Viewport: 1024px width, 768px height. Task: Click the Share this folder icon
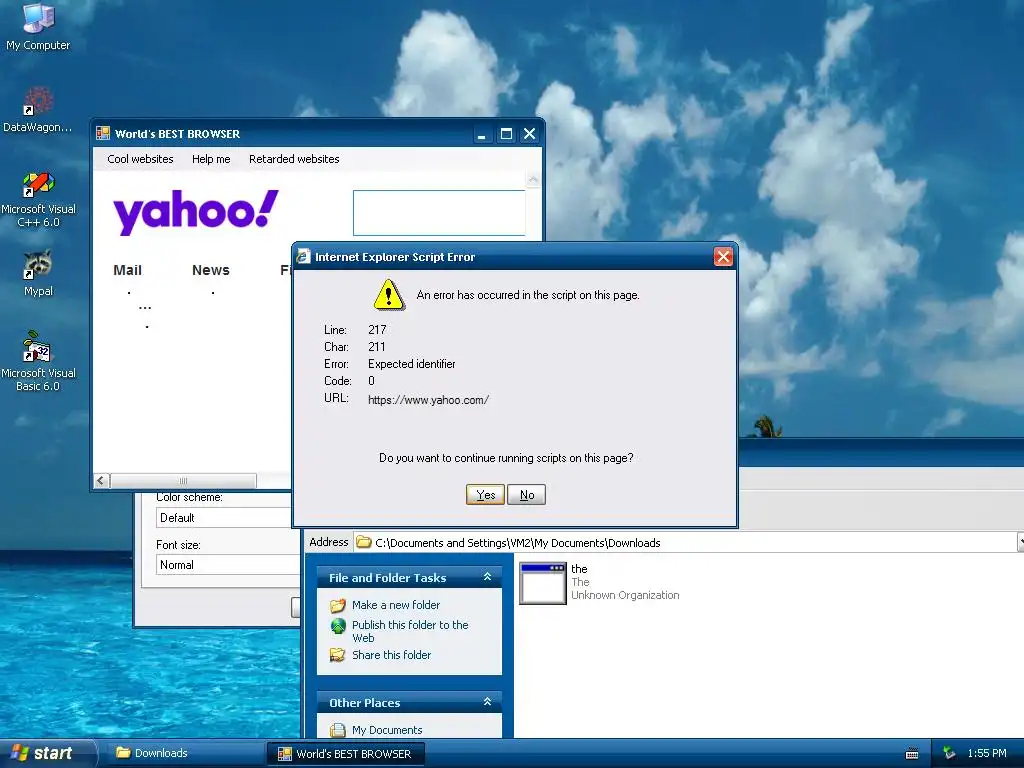[x=338, y=654]
